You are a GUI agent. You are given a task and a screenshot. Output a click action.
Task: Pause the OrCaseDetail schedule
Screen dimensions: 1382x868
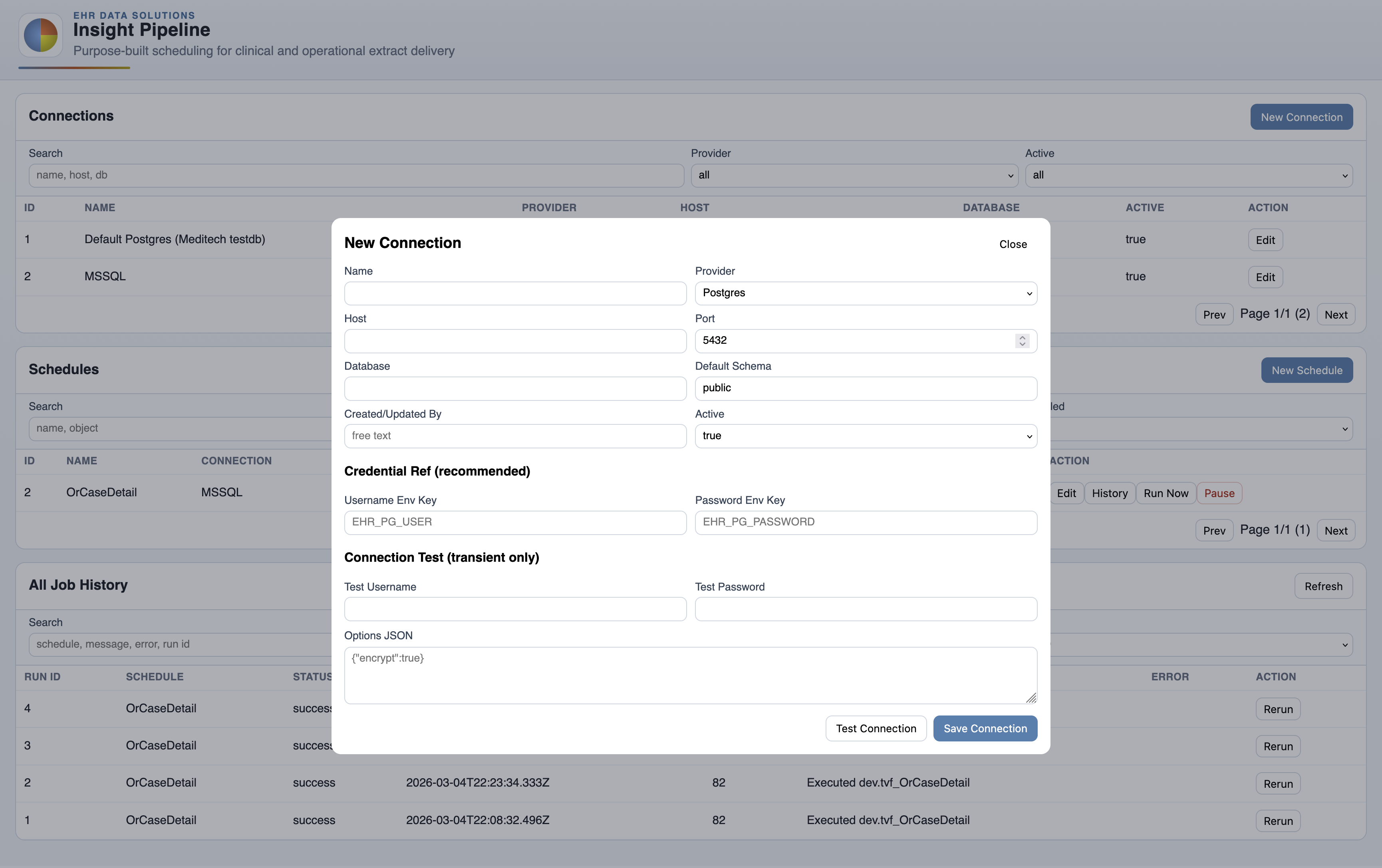[x=1219, y=493]
